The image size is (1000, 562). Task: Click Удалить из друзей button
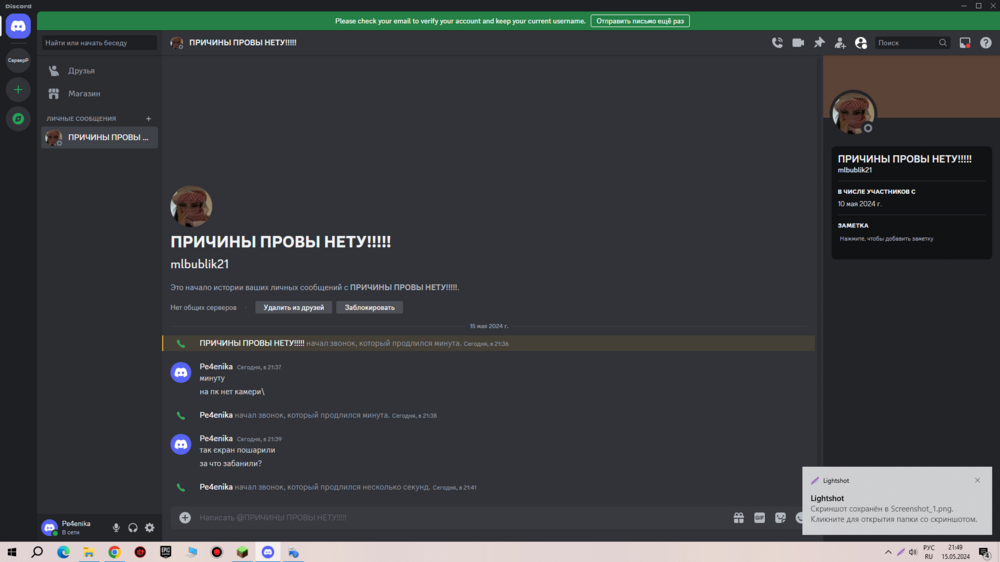tap(293, 307)
